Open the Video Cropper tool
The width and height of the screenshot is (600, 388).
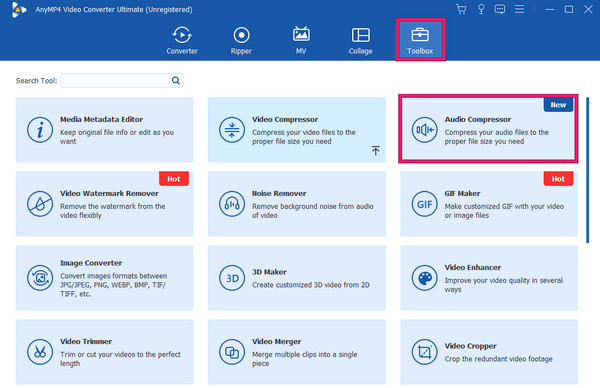[x=489, y=352]
